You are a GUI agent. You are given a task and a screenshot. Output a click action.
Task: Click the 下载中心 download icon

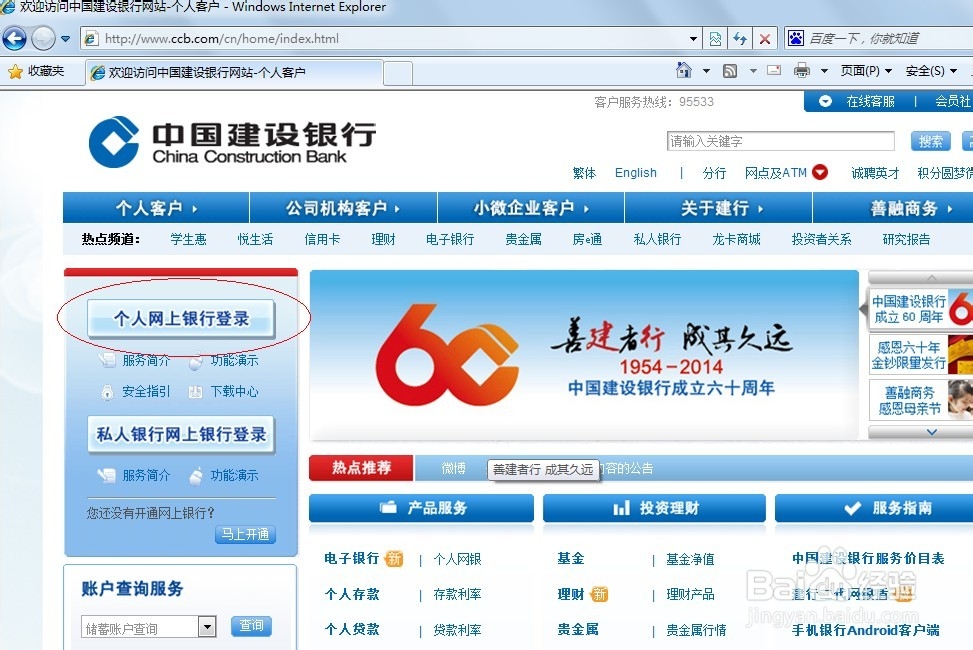pos(196,392)
